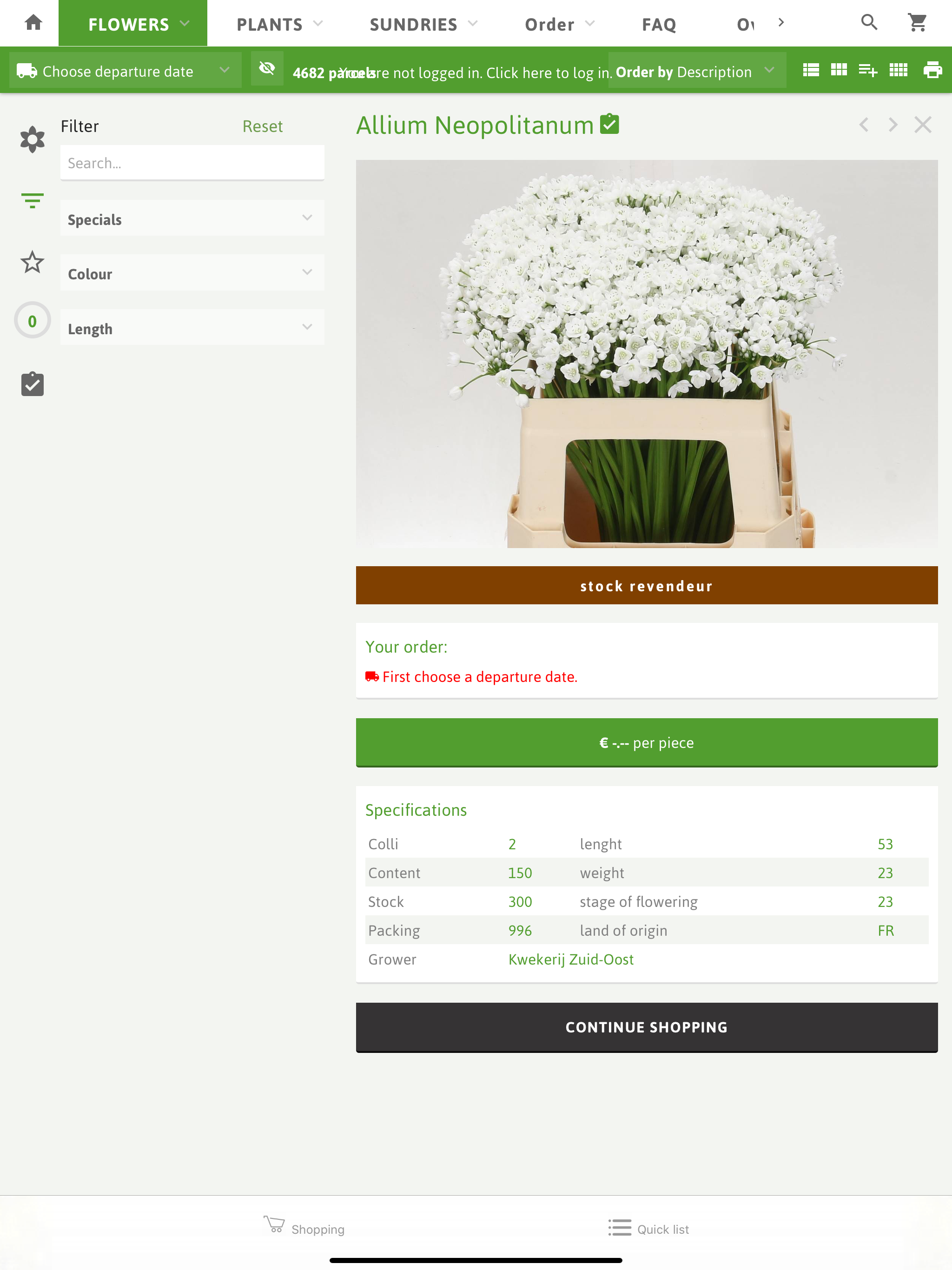Click the Allium Neopolitanum title
This screenshot has width=952, height=1270.
coord(475,125)
